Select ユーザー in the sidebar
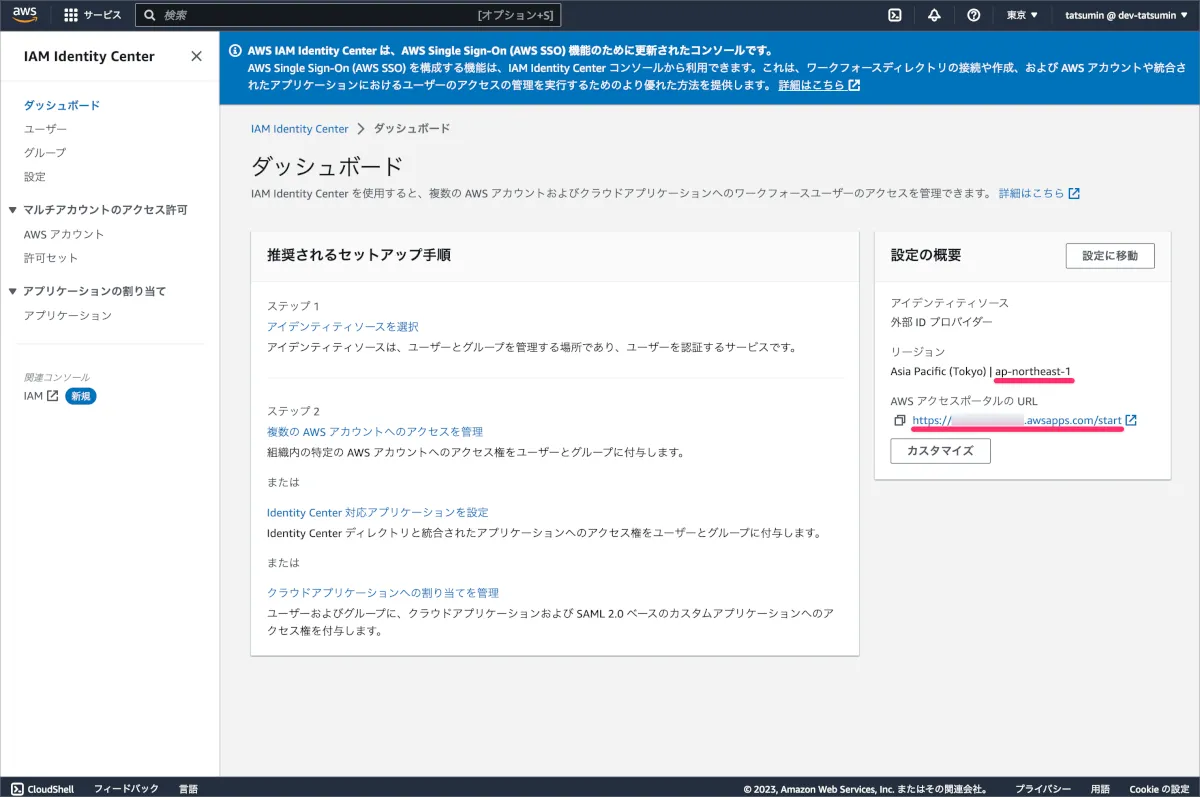The width and height of the screenshot is (1200, 797). coord(45,129)
